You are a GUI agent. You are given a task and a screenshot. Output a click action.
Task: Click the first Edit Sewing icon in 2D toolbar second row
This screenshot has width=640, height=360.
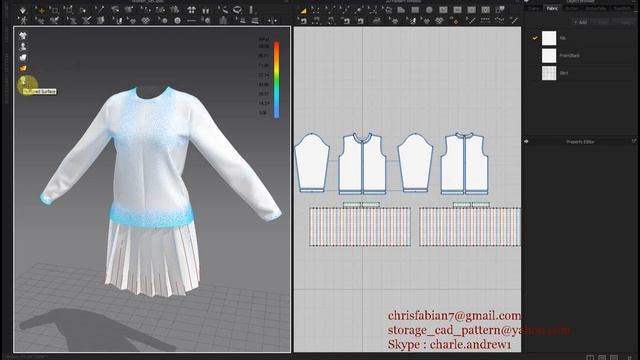point(303,21)
